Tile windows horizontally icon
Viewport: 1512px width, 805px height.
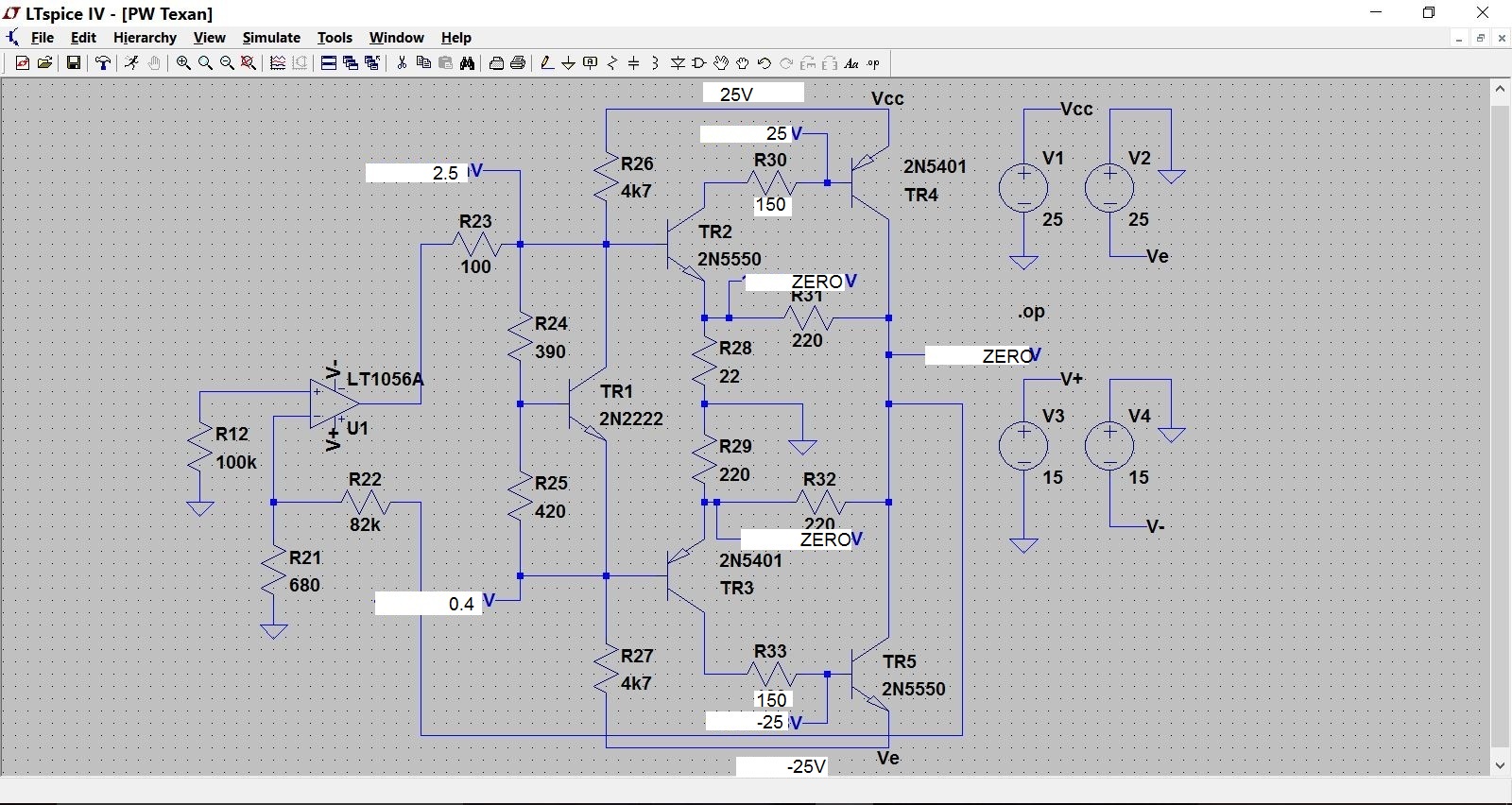329,63
